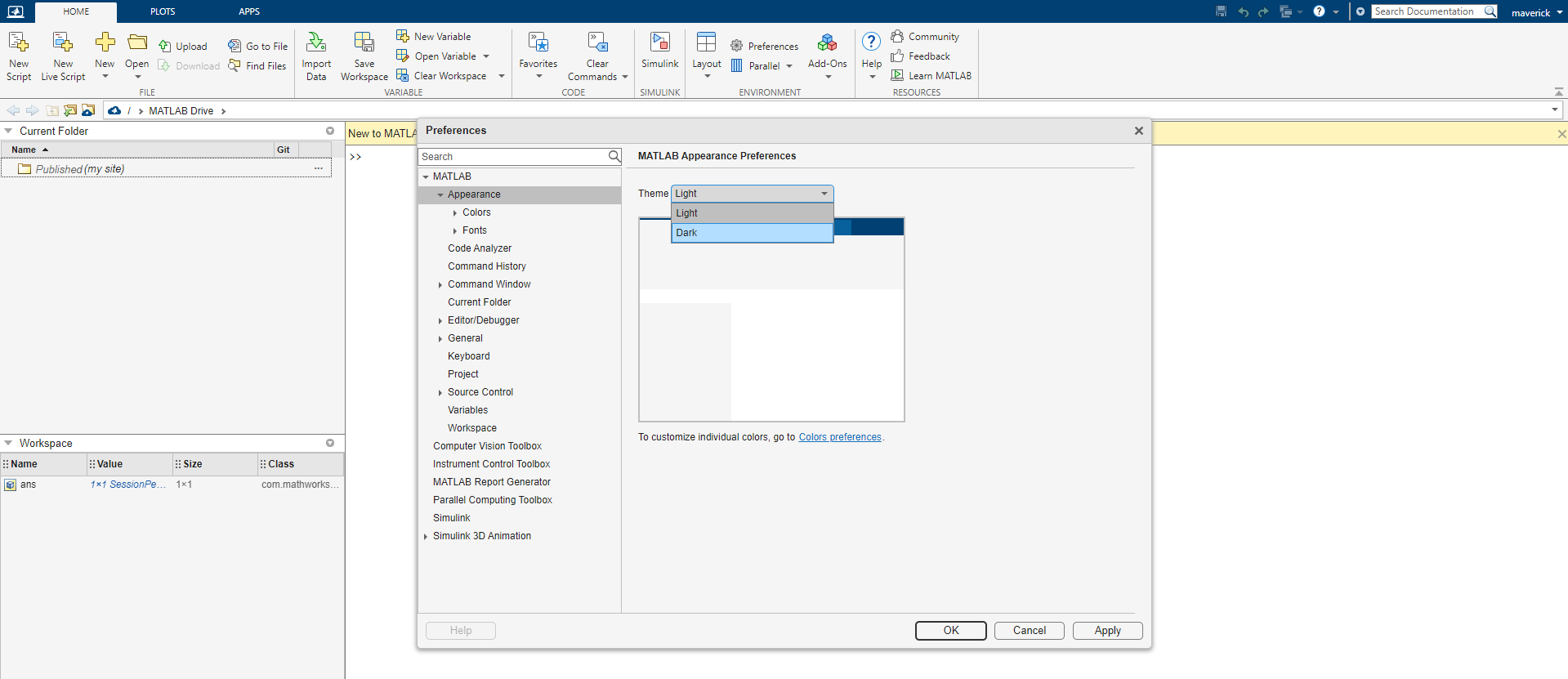Open the Colors preferences link

point(840,437)
